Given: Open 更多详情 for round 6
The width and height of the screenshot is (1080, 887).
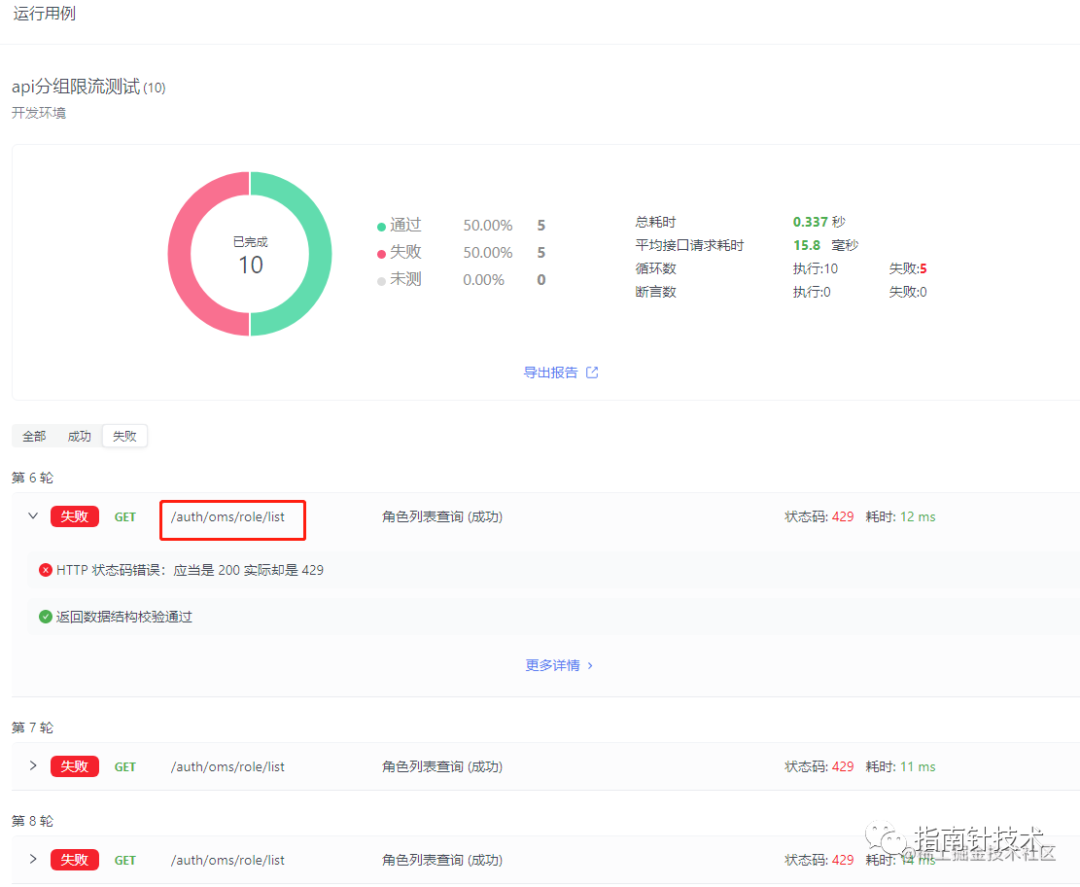Looking at the screenshot, I should pos(559,665).
